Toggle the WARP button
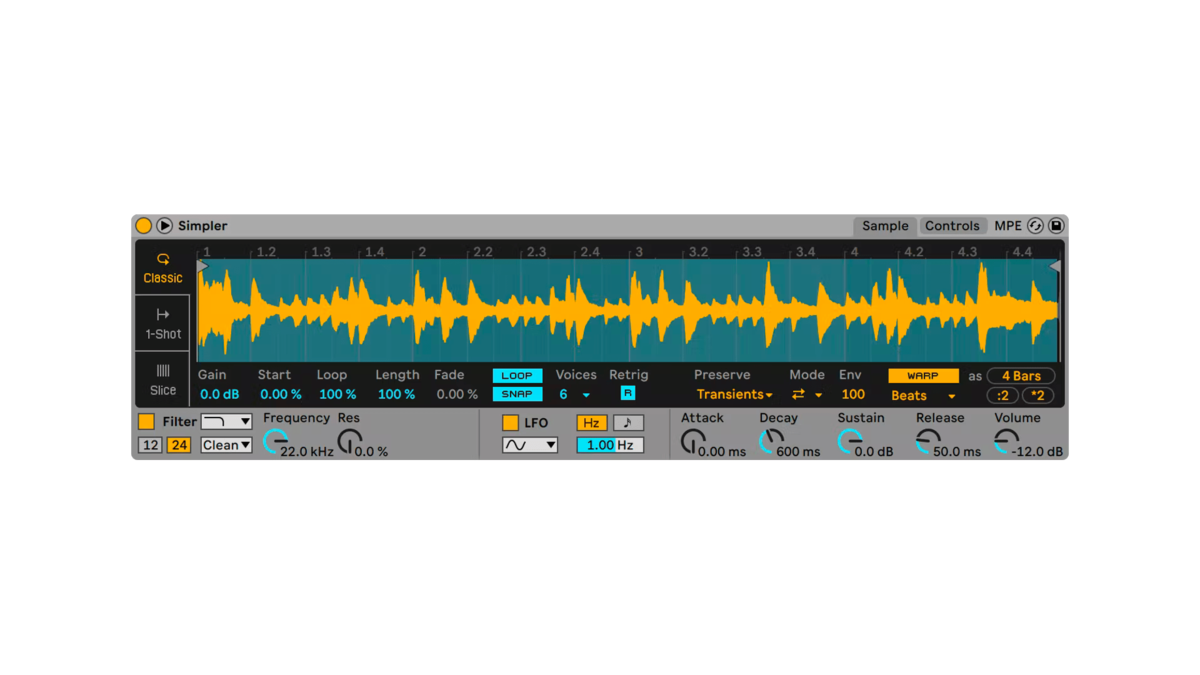This screenshot has width=1200, height=675. coord(923,376)
